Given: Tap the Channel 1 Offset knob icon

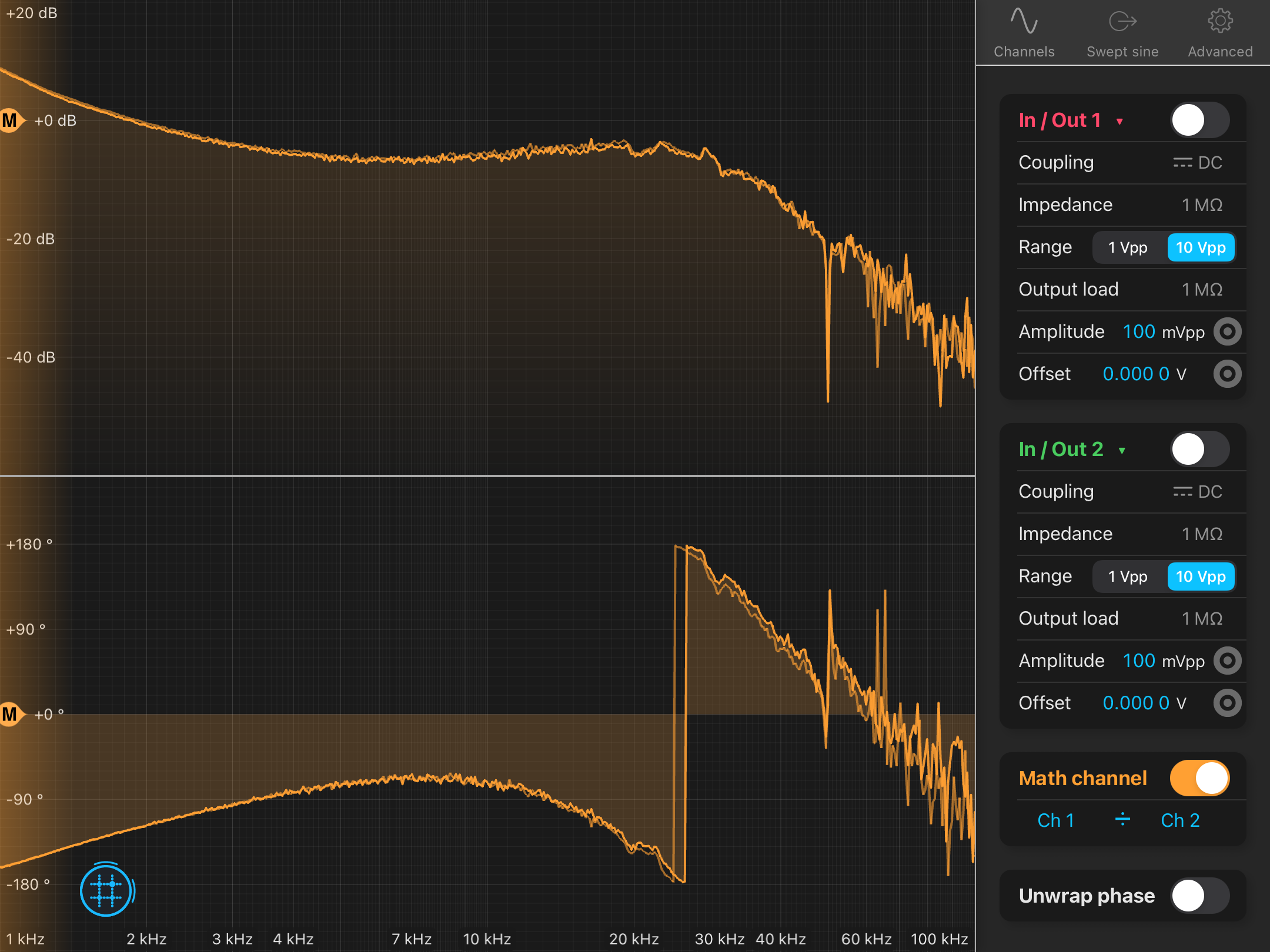Looking at the screenshot, I should point(1227,374).
